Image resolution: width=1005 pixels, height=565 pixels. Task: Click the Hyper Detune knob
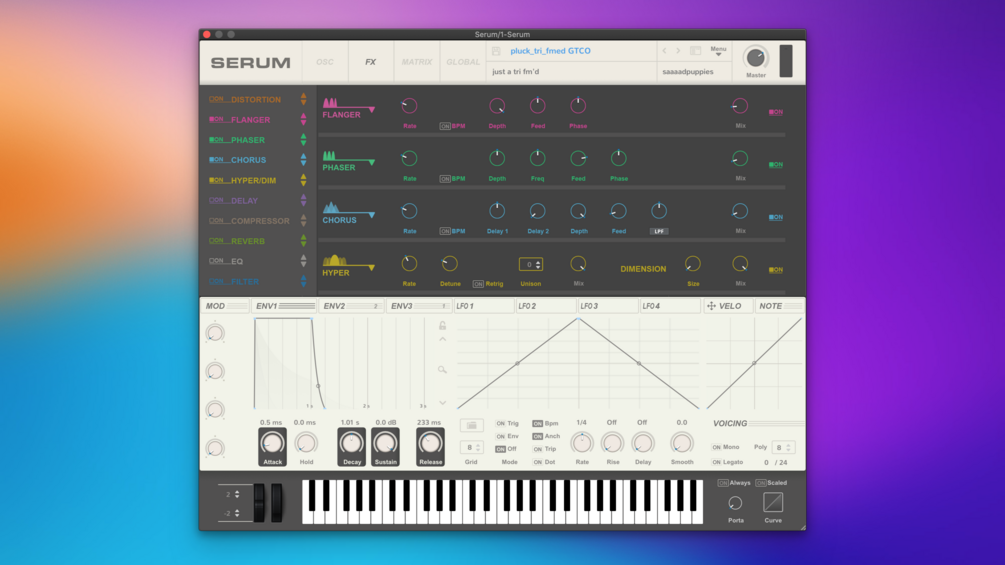click(x=449, y=263)
